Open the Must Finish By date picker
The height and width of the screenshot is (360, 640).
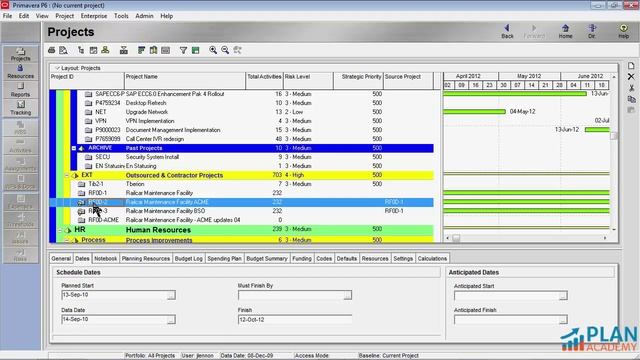(347, 295)
